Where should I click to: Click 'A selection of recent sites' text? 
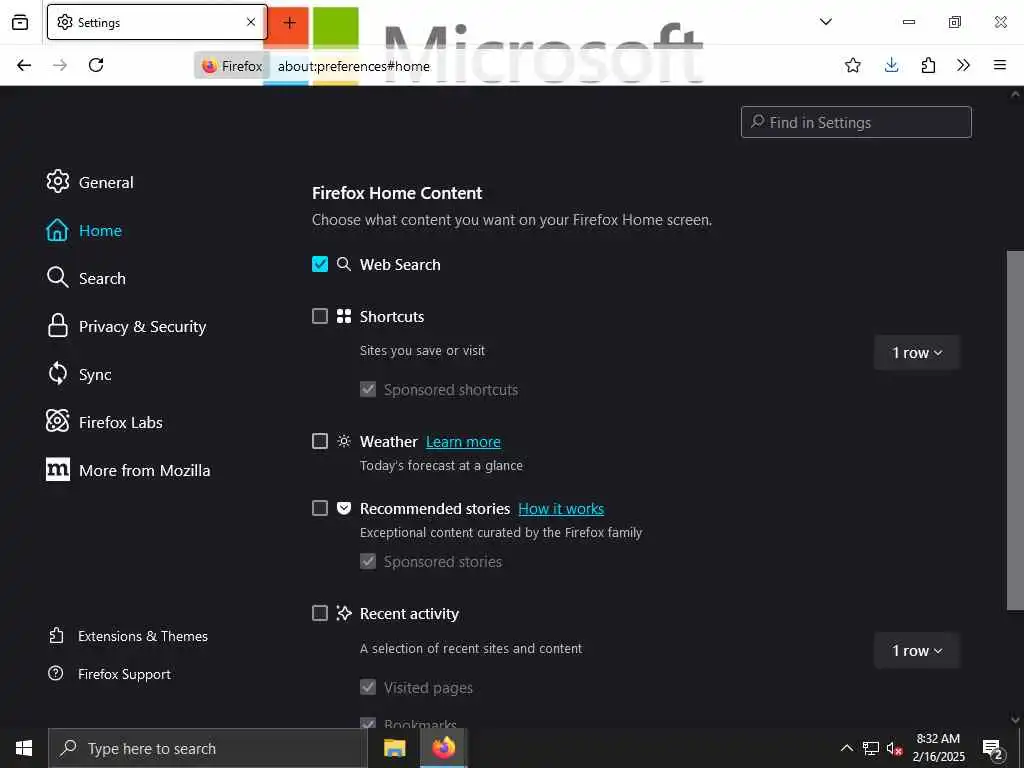pyautogui.click(x=471, y=648)
